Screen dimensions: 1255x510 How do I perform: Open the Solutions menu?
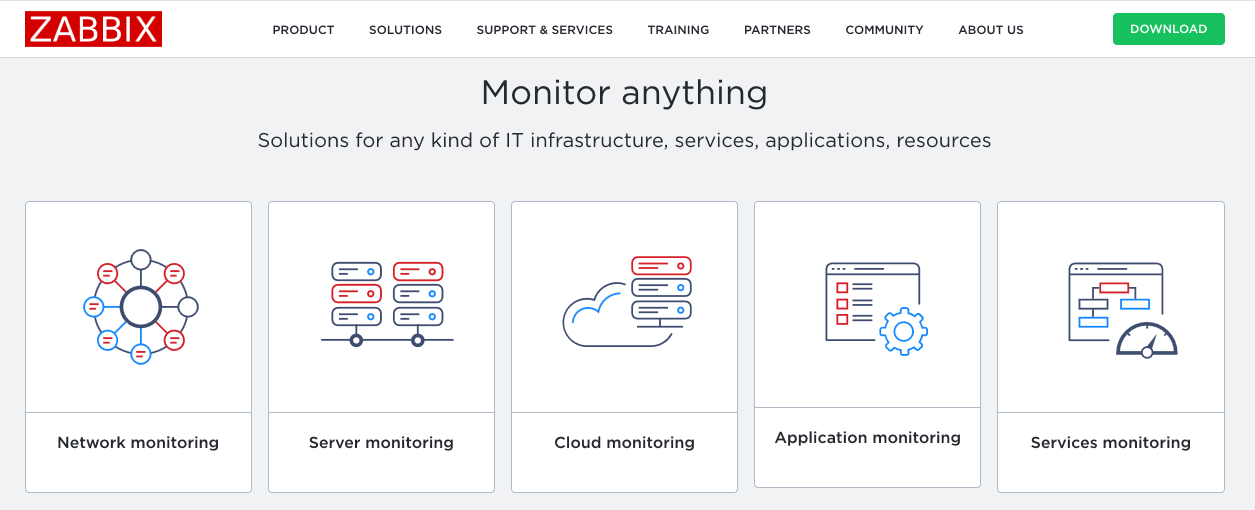click(x=405, y=30)
